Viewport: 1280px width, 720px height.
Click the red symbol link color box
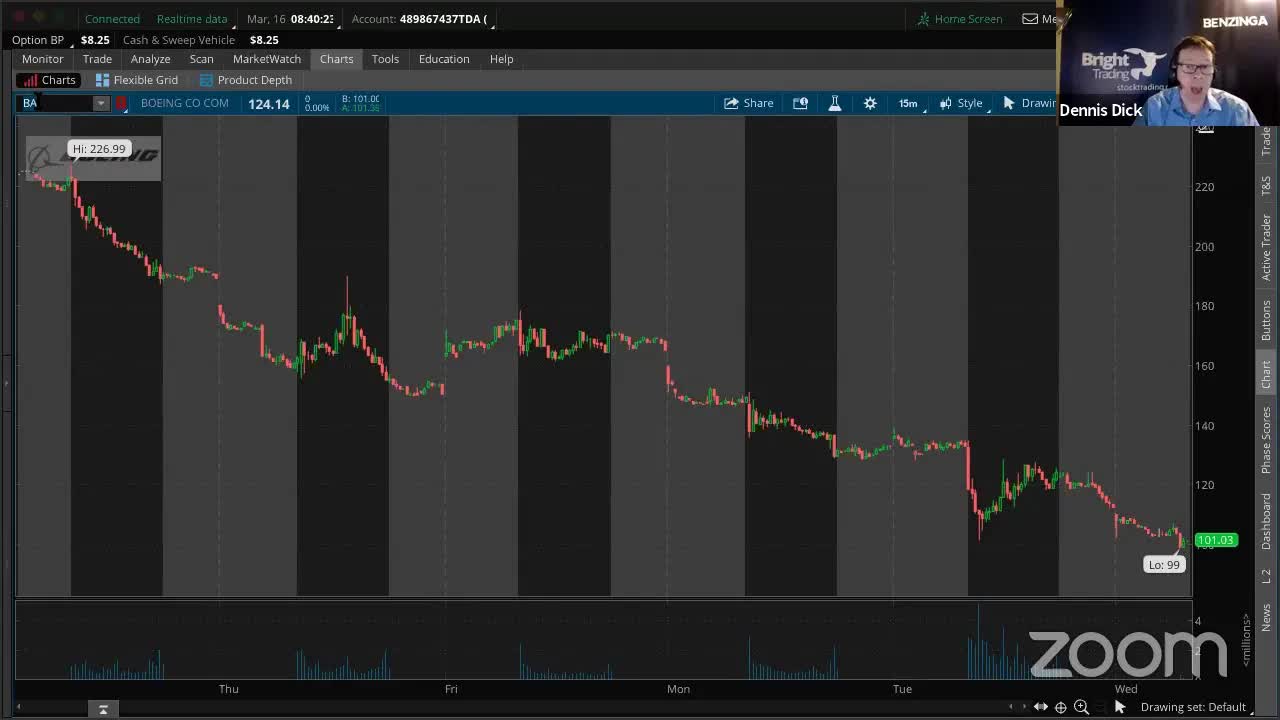pyautogui.click(x=122, y=103)
